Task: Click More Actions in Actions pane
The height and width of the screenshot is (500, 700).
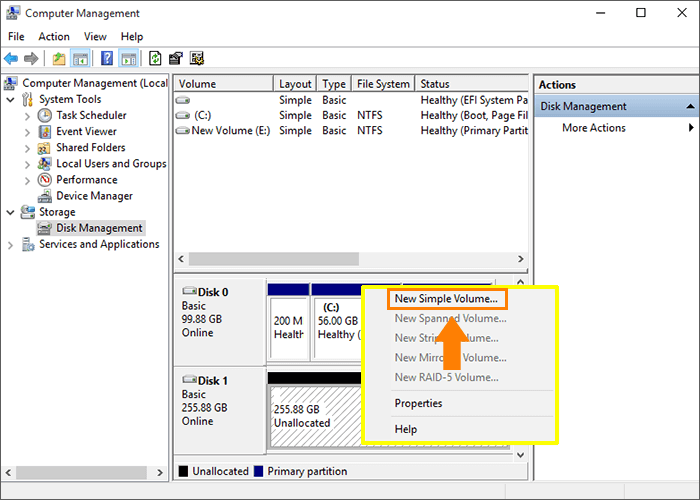Action: tap(594, 128)
